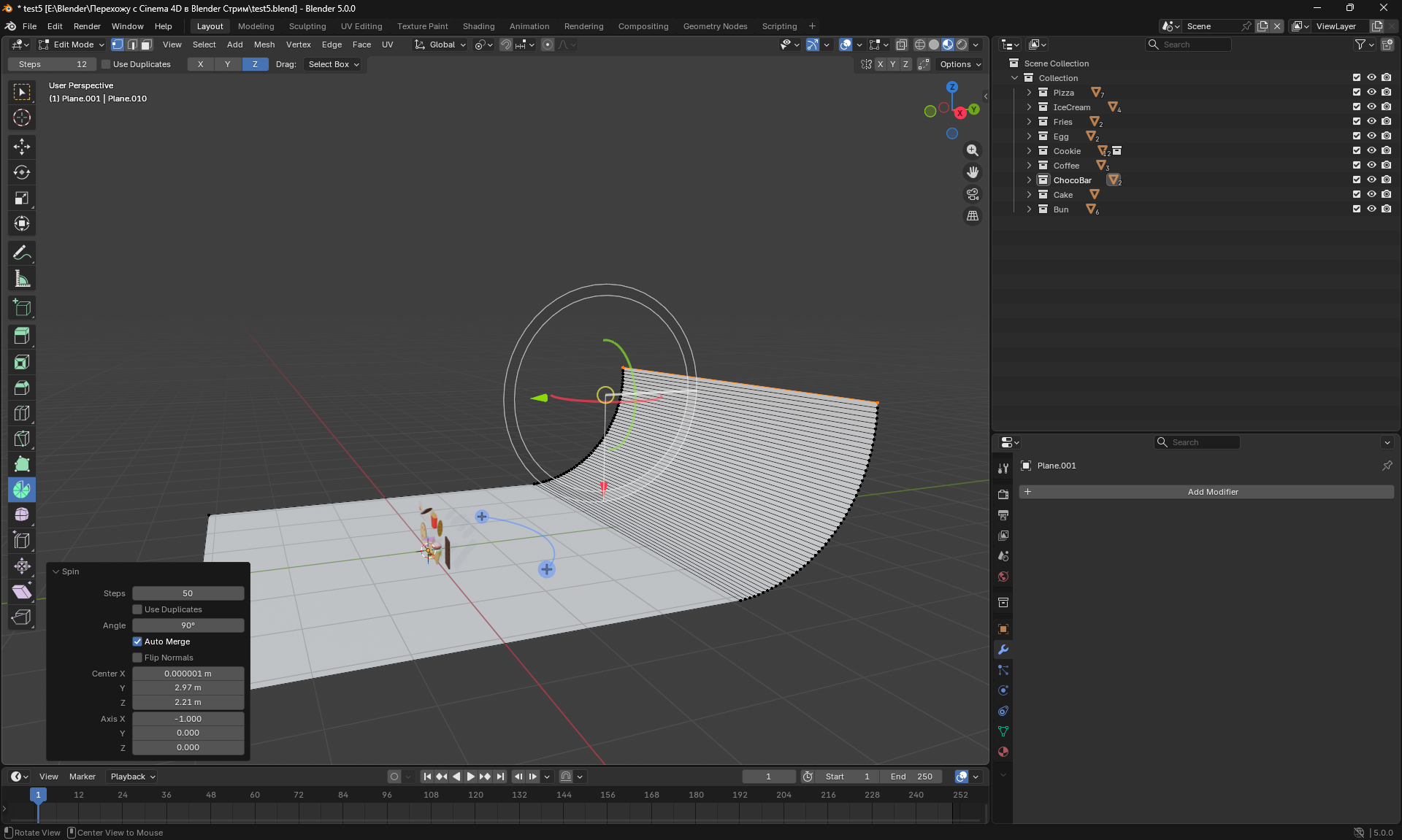Switch to face select mode
The width and height of the screenshot is (1402, 840).
pos(146,45)
